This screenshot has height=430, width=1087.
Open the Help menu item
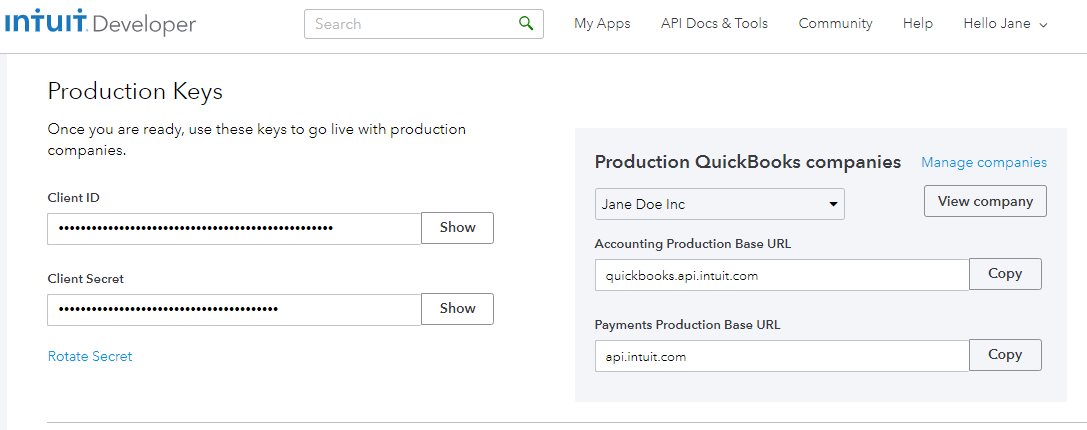coord(917,24)
